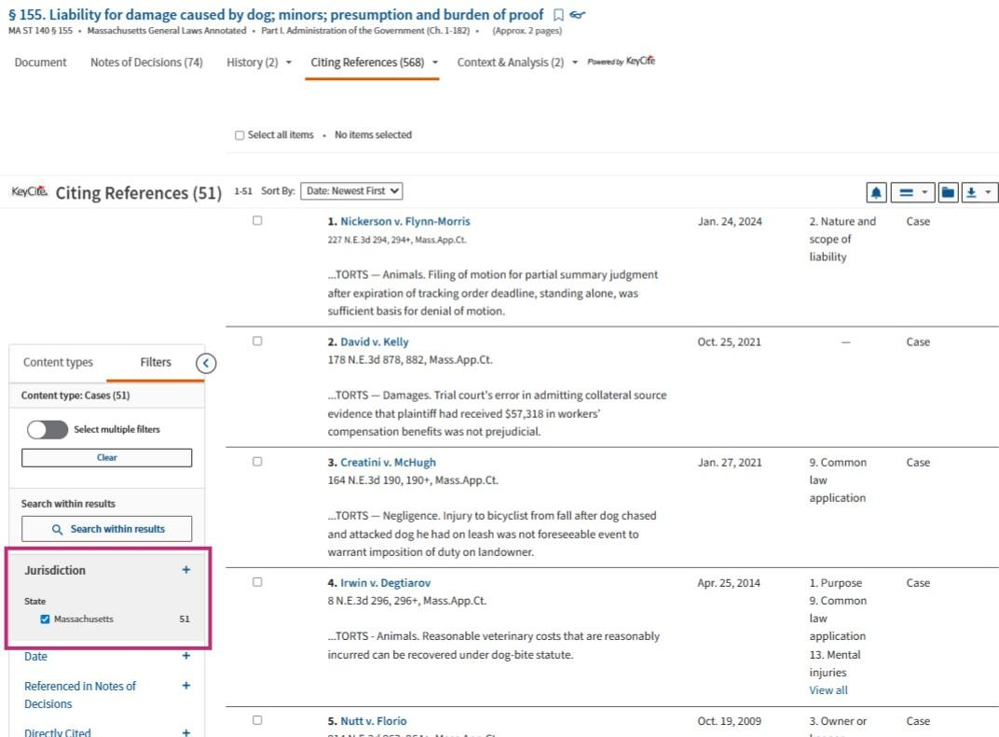Expand the Context & Analysis dropdown arrow
999x737 pixels.
tap(575, 62)
